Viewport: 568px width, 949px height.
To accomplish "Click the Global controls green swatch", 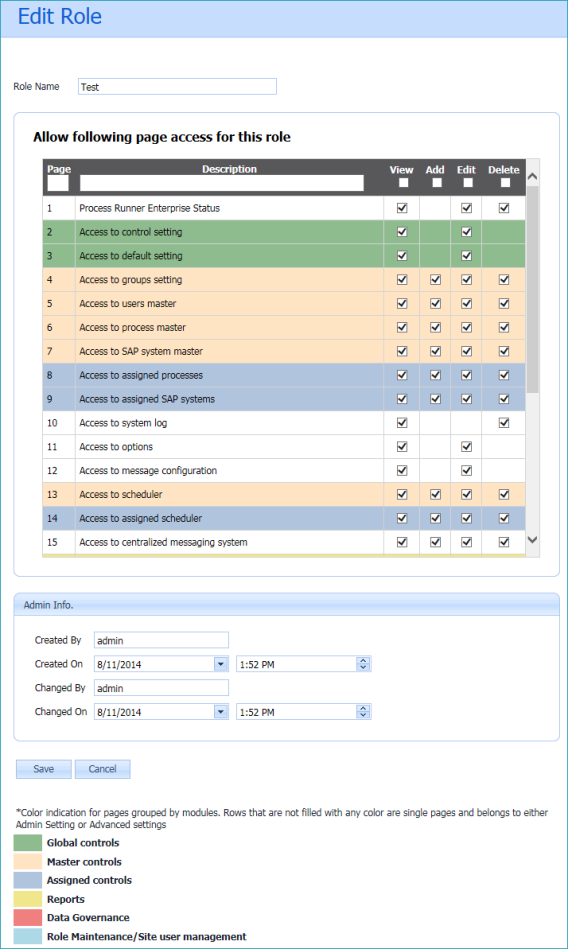I will [x=28, y=843].
